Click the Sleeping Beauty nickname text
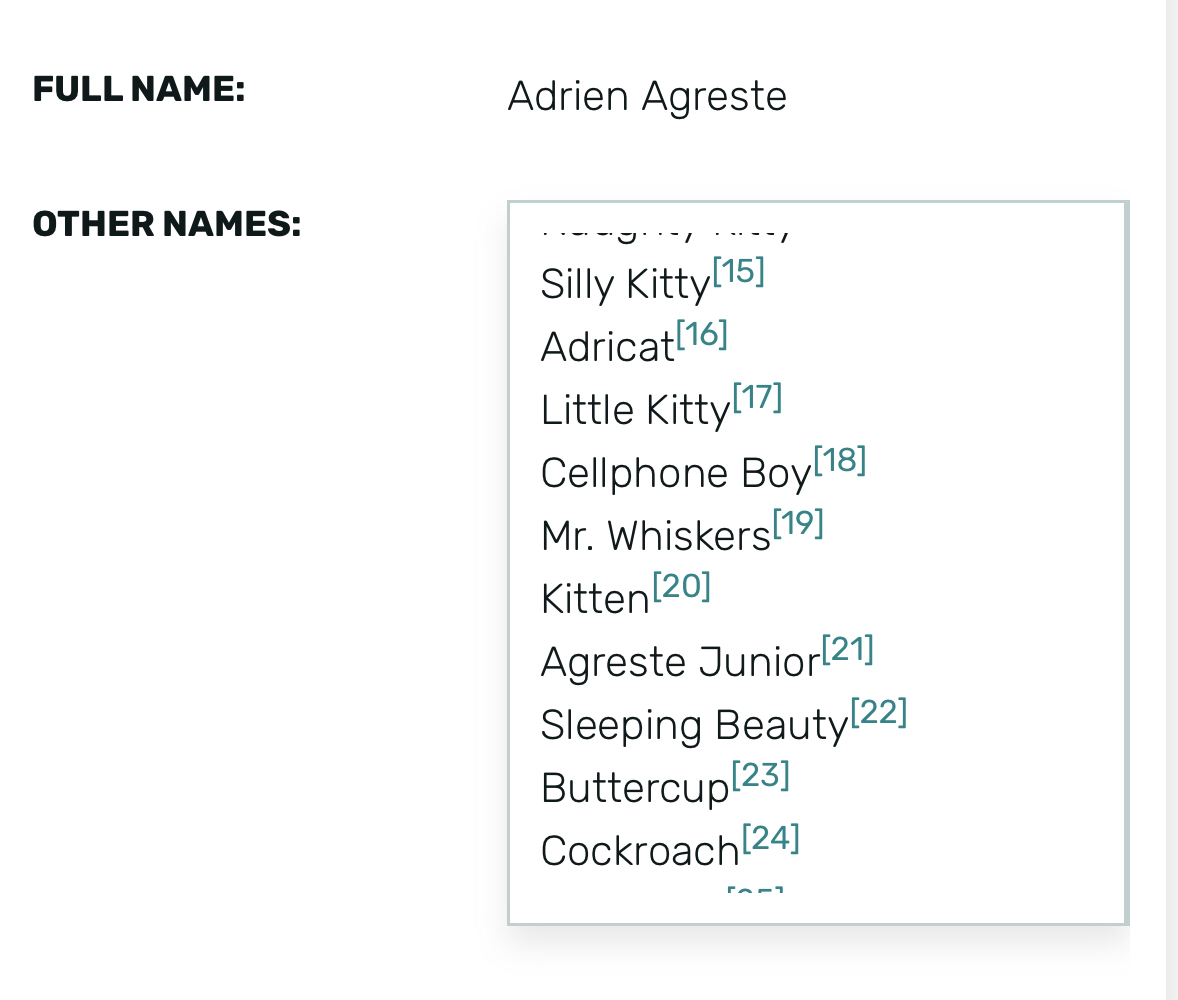The width and height of the screenshot is (1178, 1000). pyautogui.click(x=694, y=726)
